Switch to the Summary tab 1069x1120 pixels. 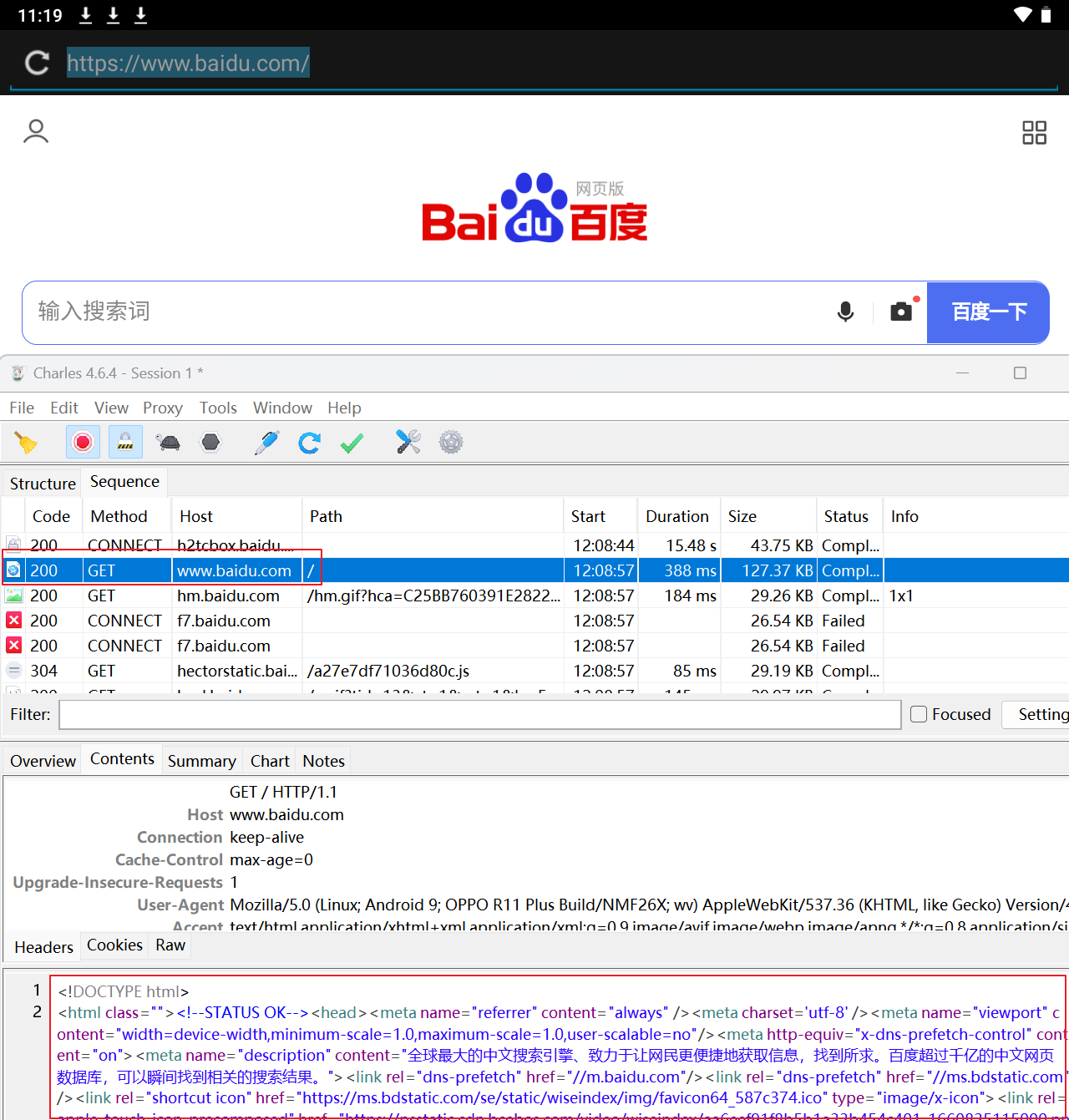coord(202,761)
